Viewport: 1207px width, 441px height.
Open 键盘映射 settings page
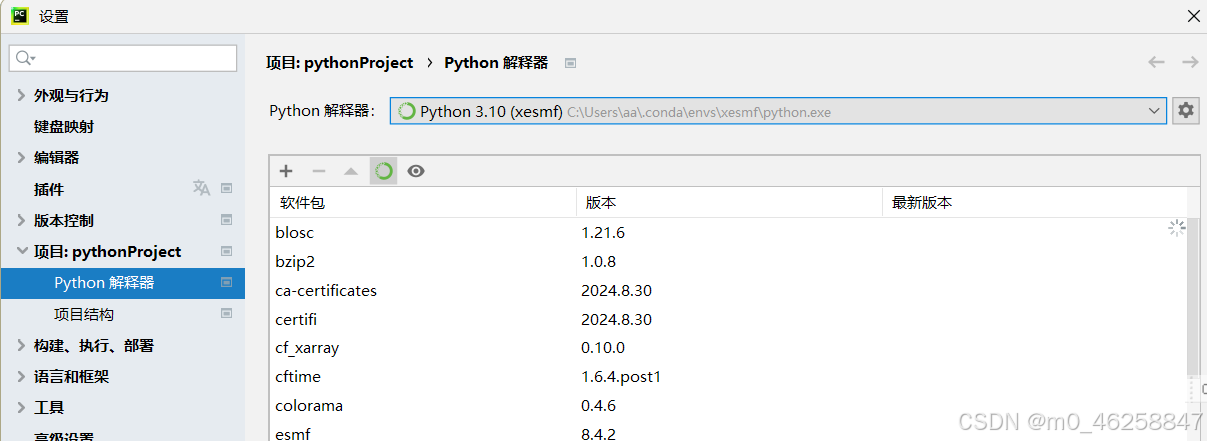point(64,127)
